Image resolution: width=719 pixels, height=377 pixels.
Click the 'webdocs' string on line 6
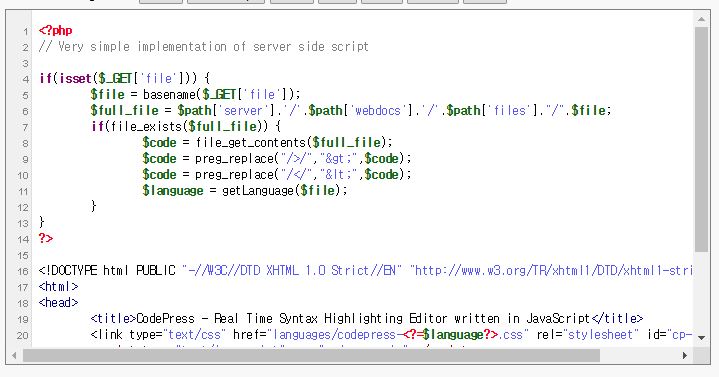point(378,111)
